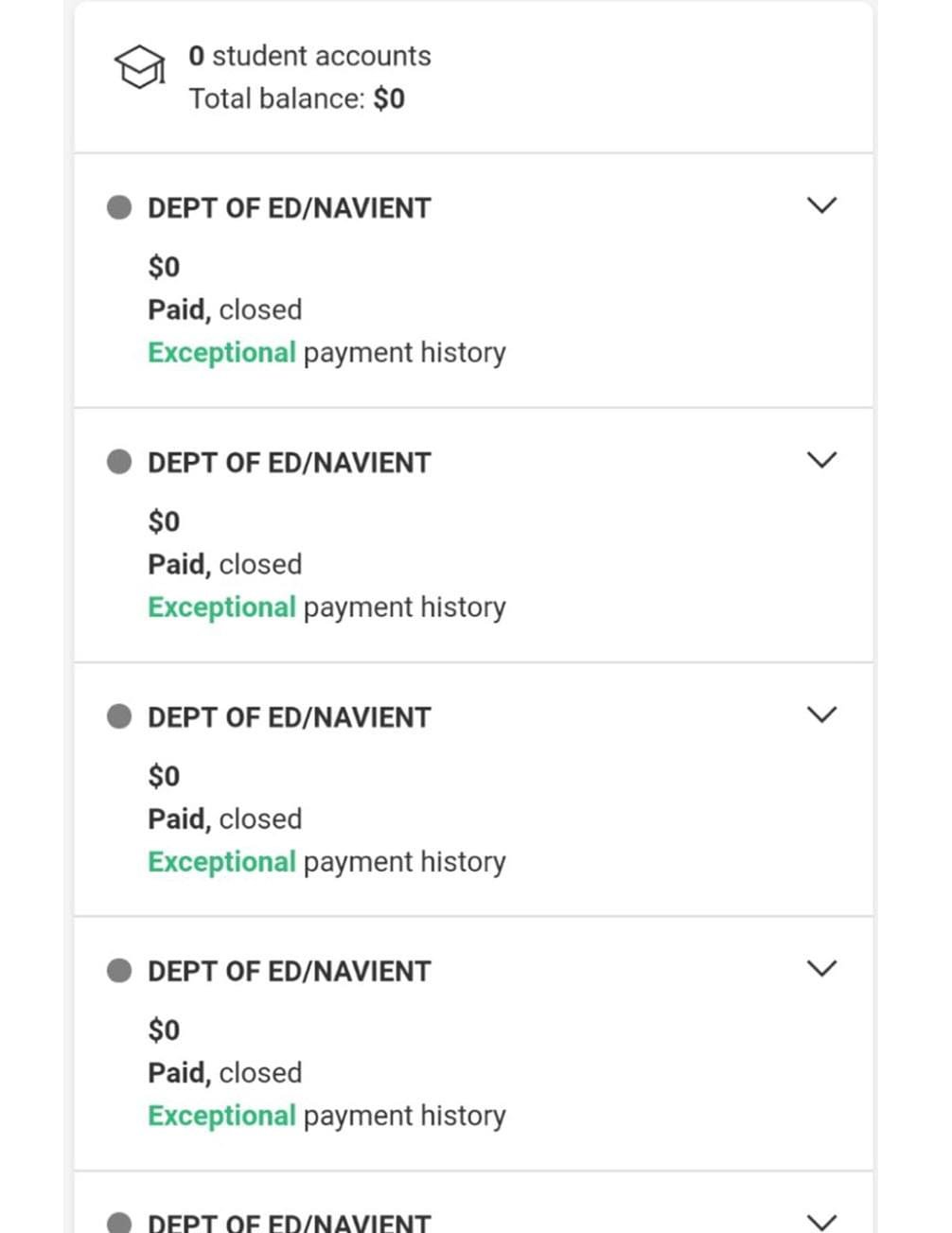Click 'Total balance: $0' summary line
The width and height of the screenshot is (952, 1233).
tap(297, 98)
